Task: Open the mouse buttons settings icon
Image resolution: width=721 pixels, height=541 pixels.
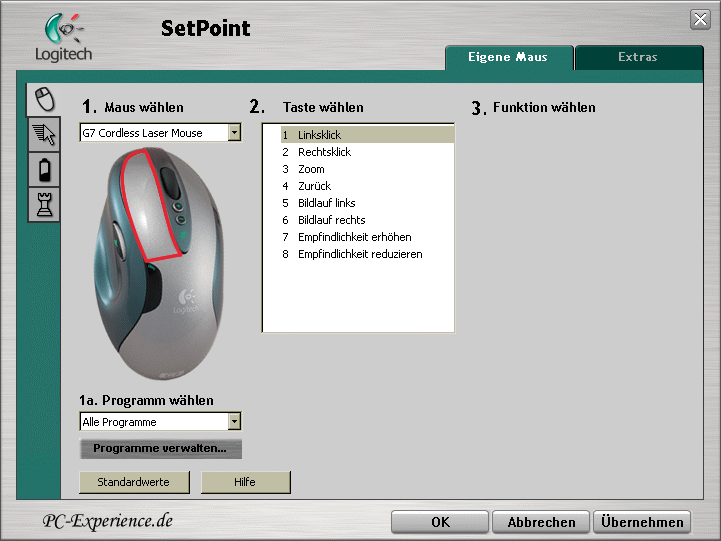Action: 45,99
